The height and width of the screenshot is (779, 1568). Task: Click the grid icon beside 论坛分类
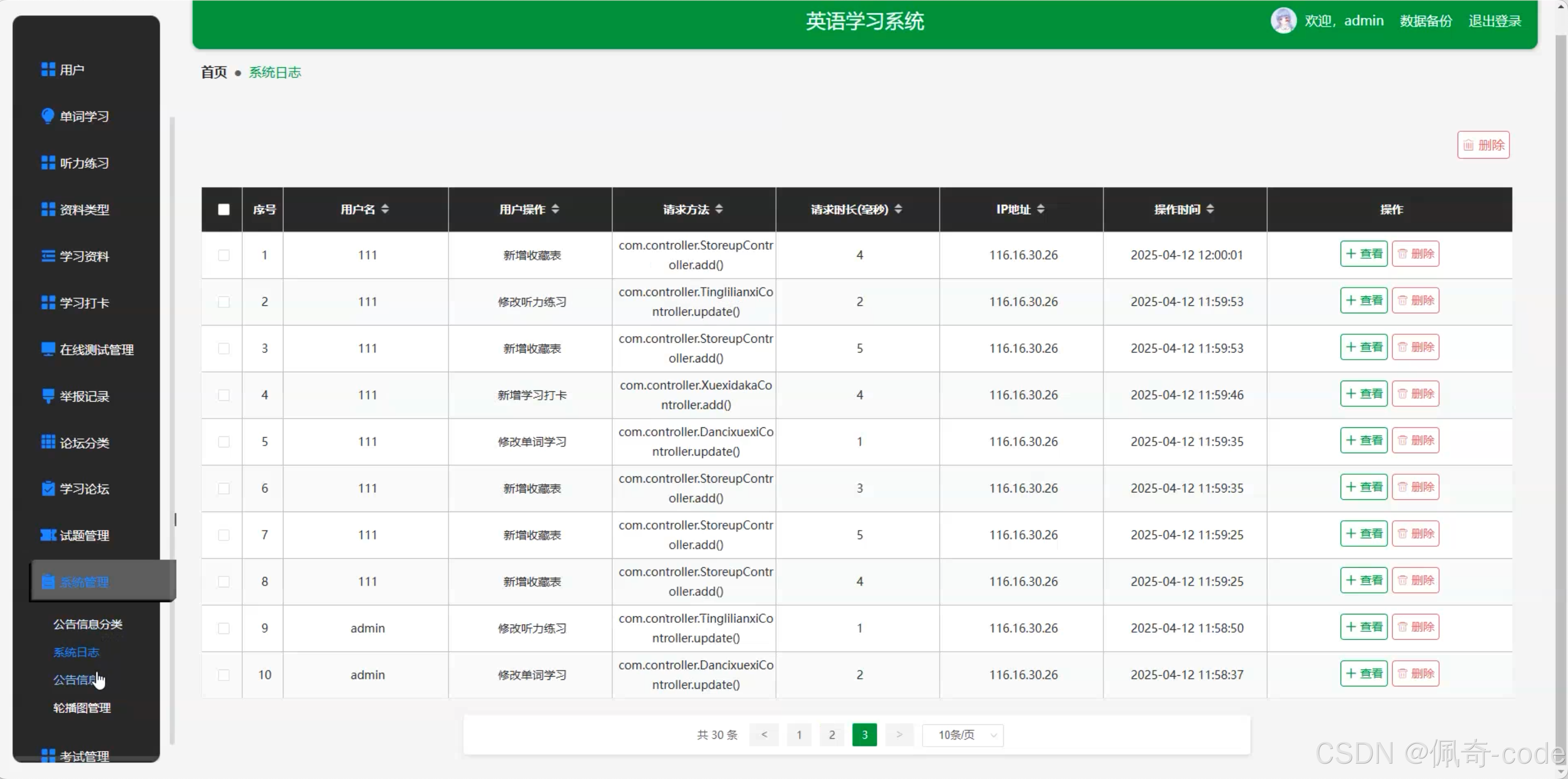coord(47,442)
